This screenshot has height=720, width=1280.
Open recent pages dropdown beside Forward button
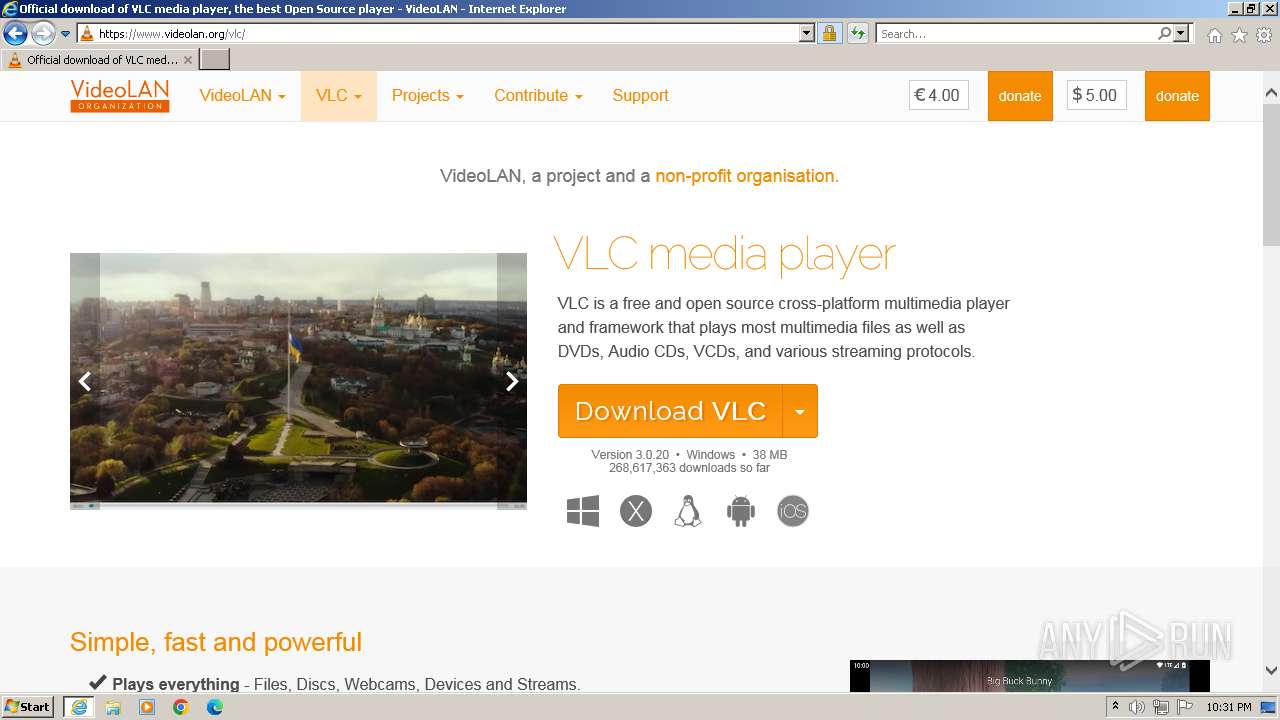(65, 34)
